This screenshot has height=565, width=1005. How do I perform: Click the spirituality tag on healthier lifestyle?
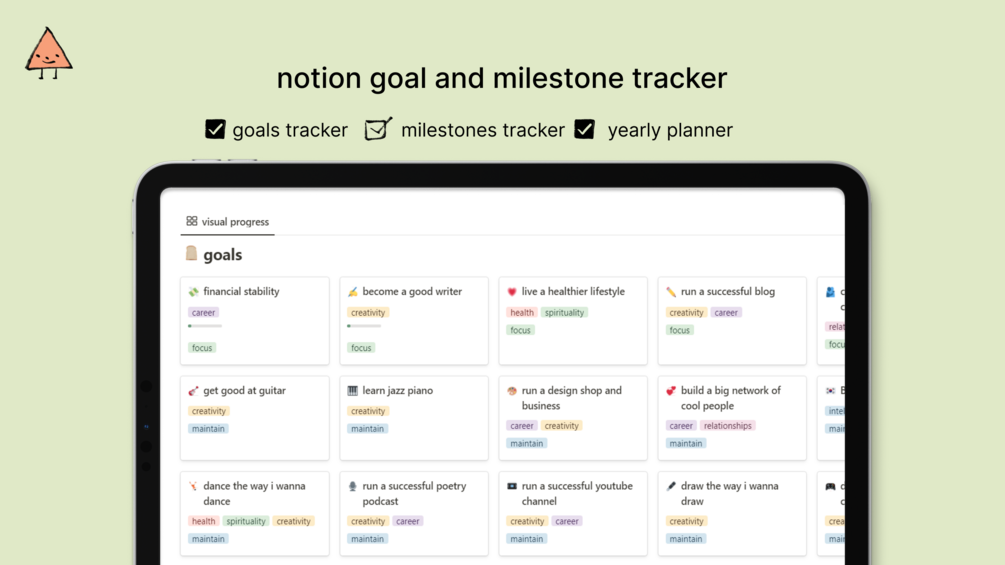[x=564, y=313]
